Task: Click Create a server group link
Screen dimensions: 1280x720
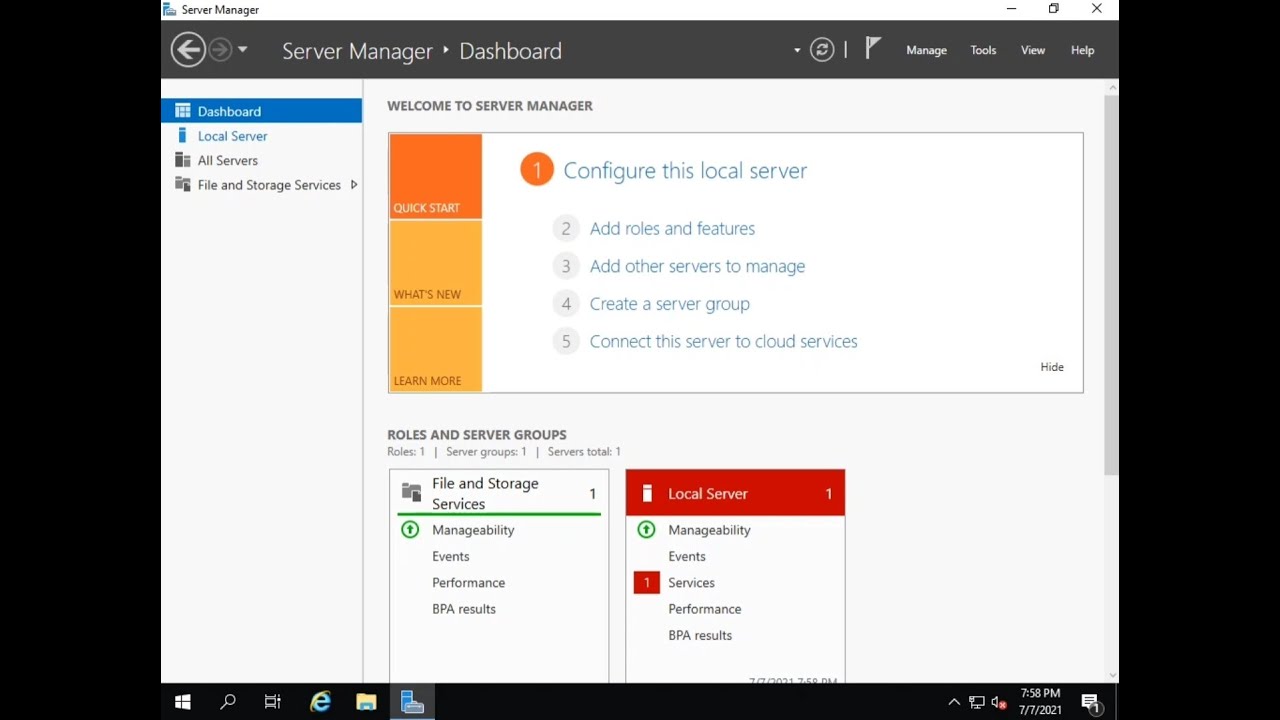Action: [x=669, y=304]
